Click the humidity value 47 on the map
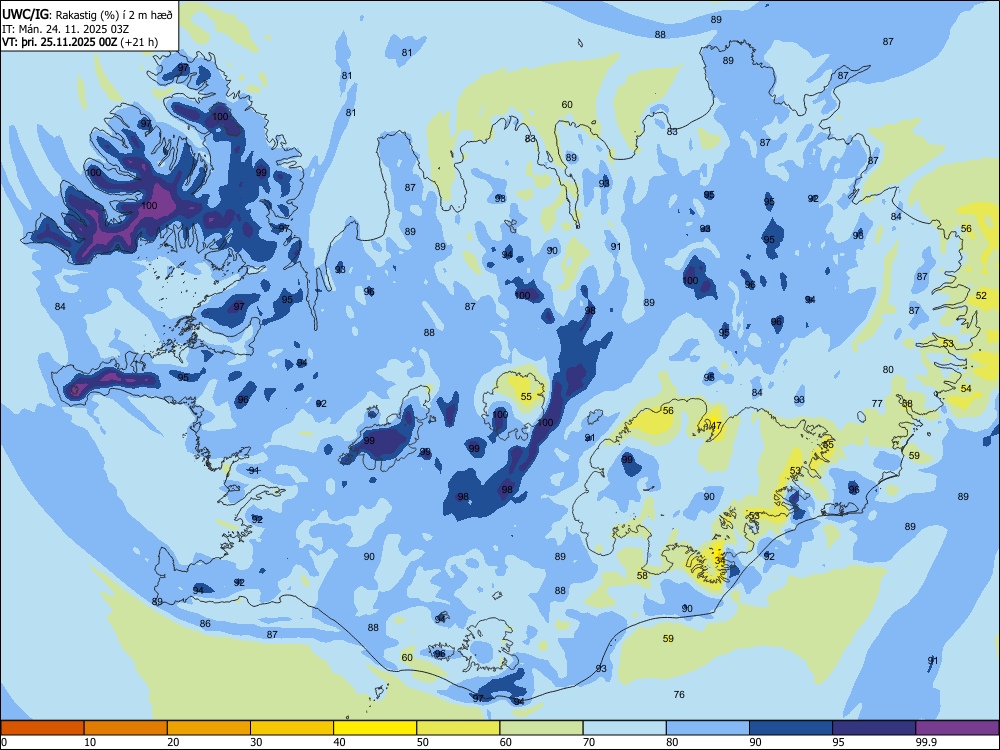1000x750 pixels. 716,426
